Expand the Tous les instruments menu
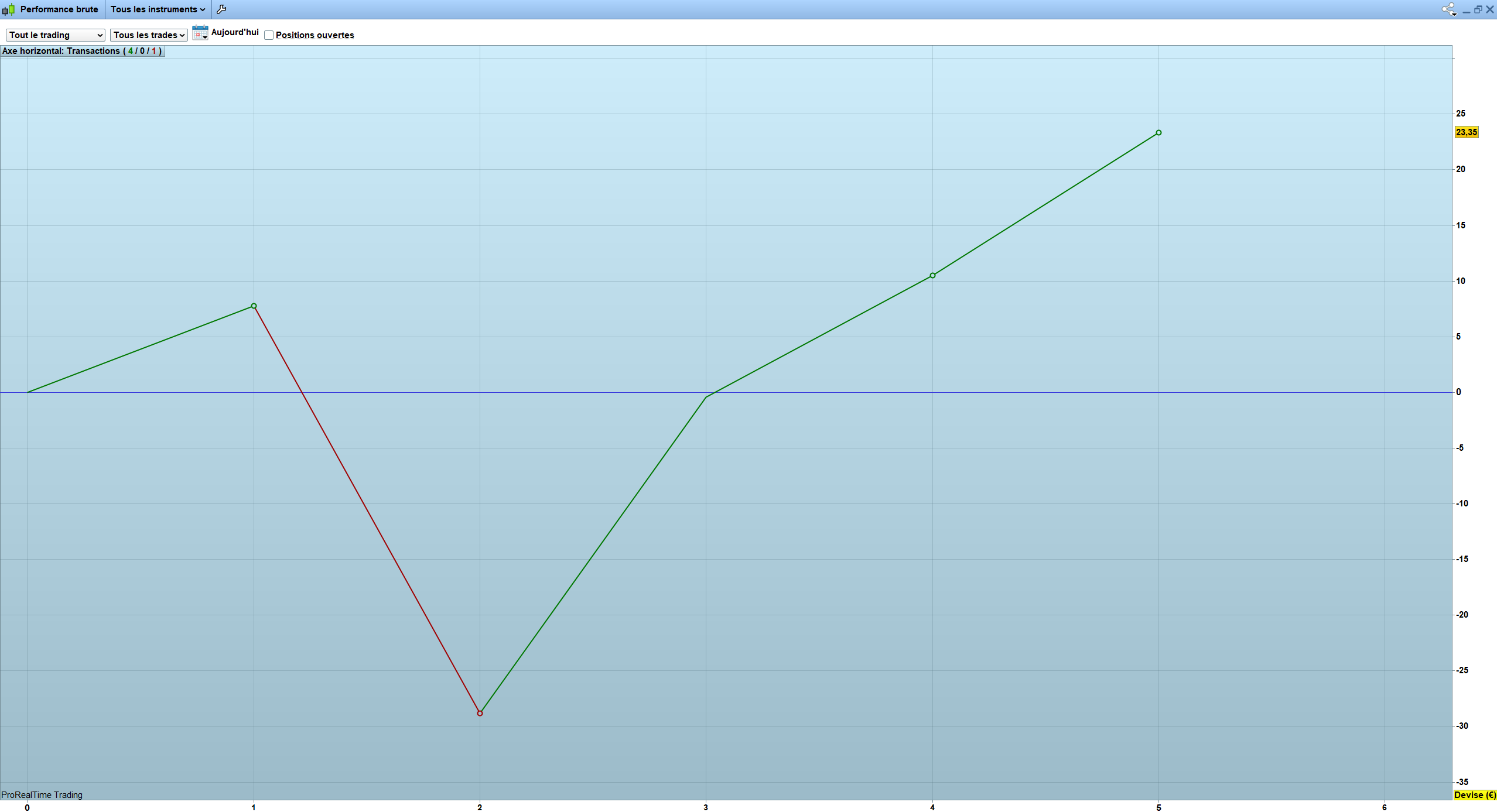The height and width of the screenshot is (812, 1497). click(158, 9)
